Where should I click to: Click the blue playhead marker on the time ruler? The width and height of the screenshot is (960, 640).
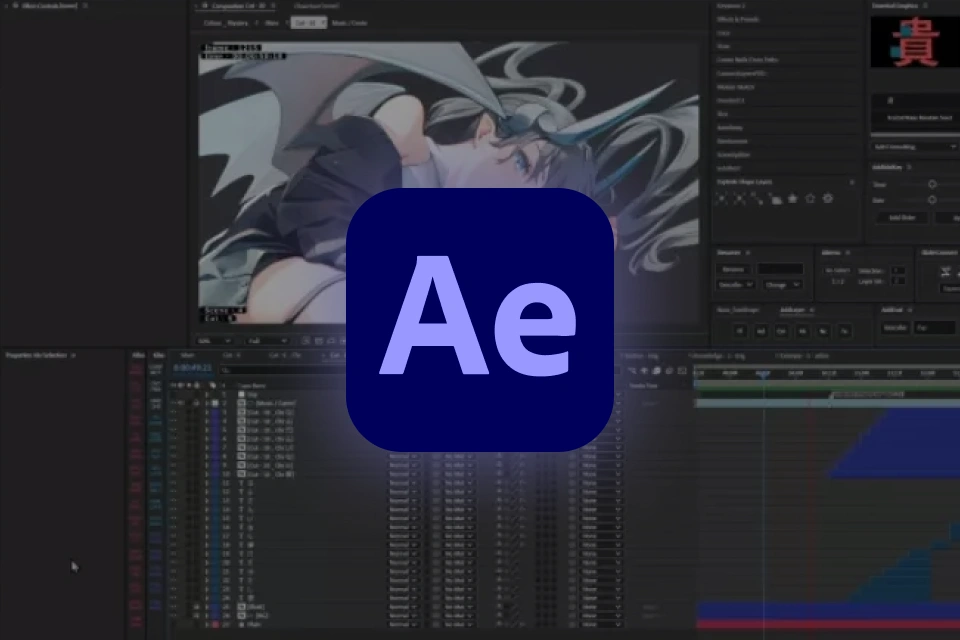763,374
